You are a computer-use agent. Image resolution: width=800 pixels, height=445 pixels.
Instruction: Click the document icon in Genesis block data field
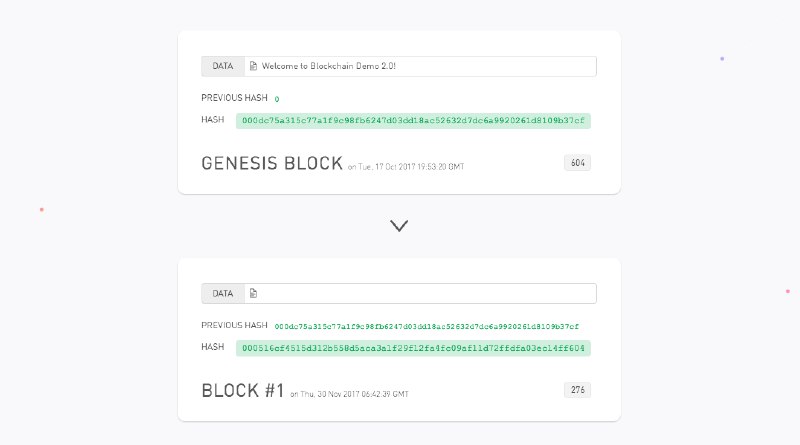coord(253,66)
